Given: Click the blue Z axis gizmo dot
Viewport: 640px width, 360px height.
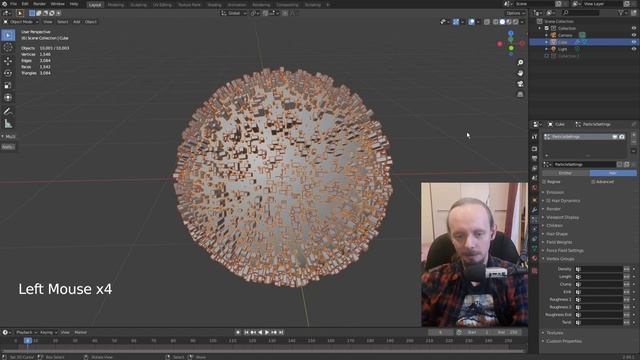Looking at the screenshot, I should point(511,33).
